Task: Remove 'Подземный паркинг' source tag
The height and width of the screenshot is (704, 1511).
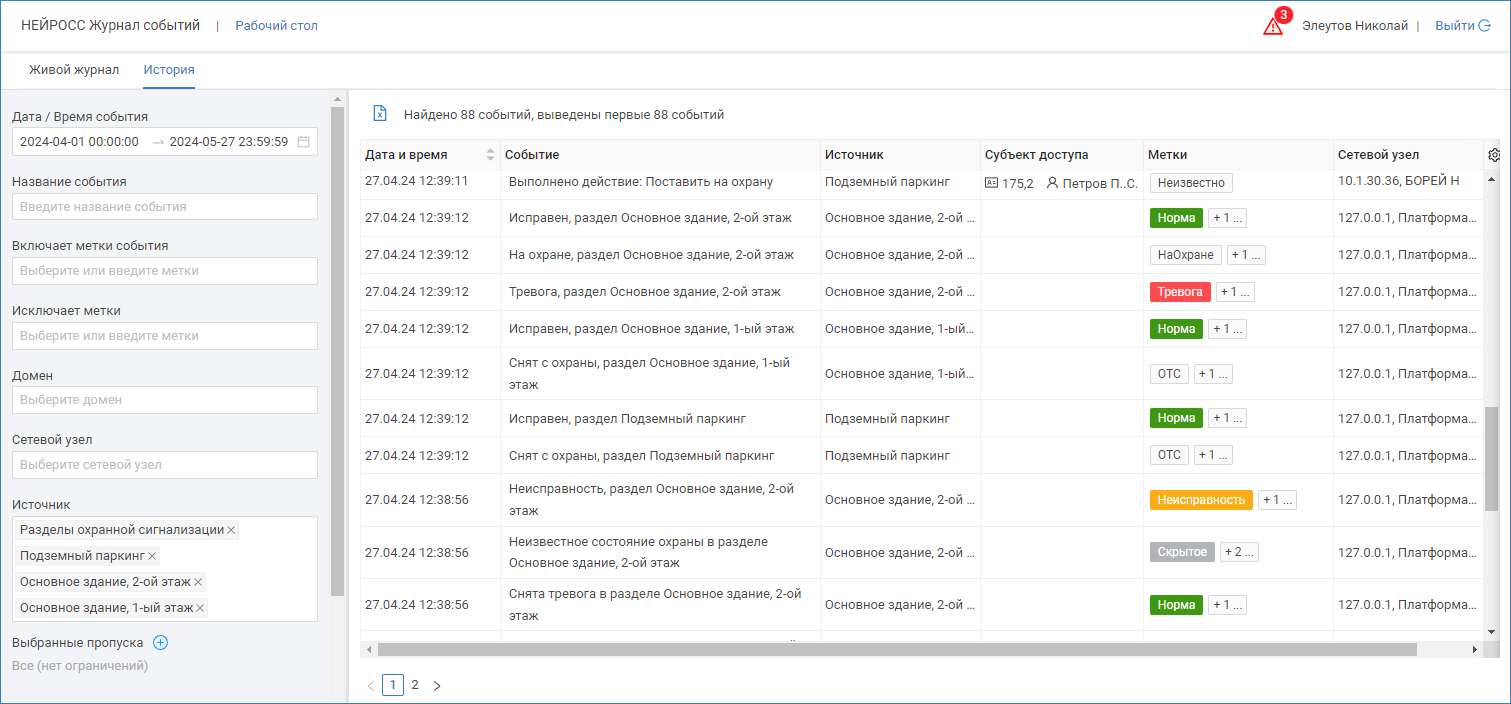Action: pyautogui.click(x=153, y=556)
